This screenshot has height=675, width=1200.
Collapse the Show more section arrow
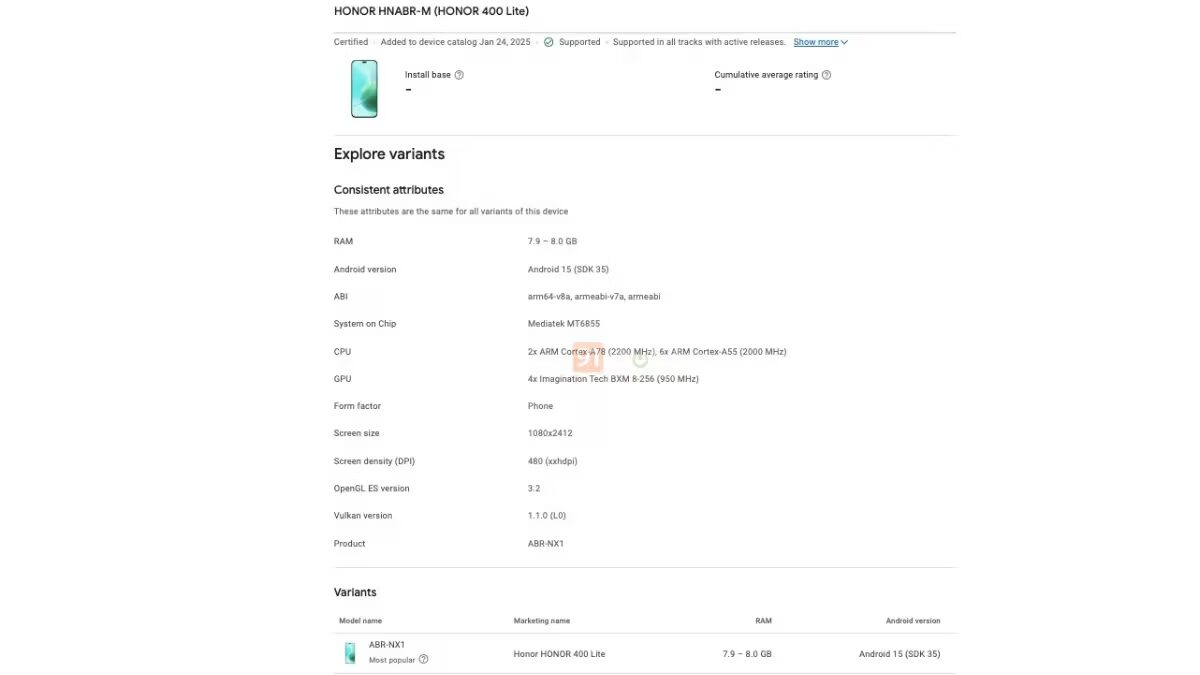tap(843, 42)
